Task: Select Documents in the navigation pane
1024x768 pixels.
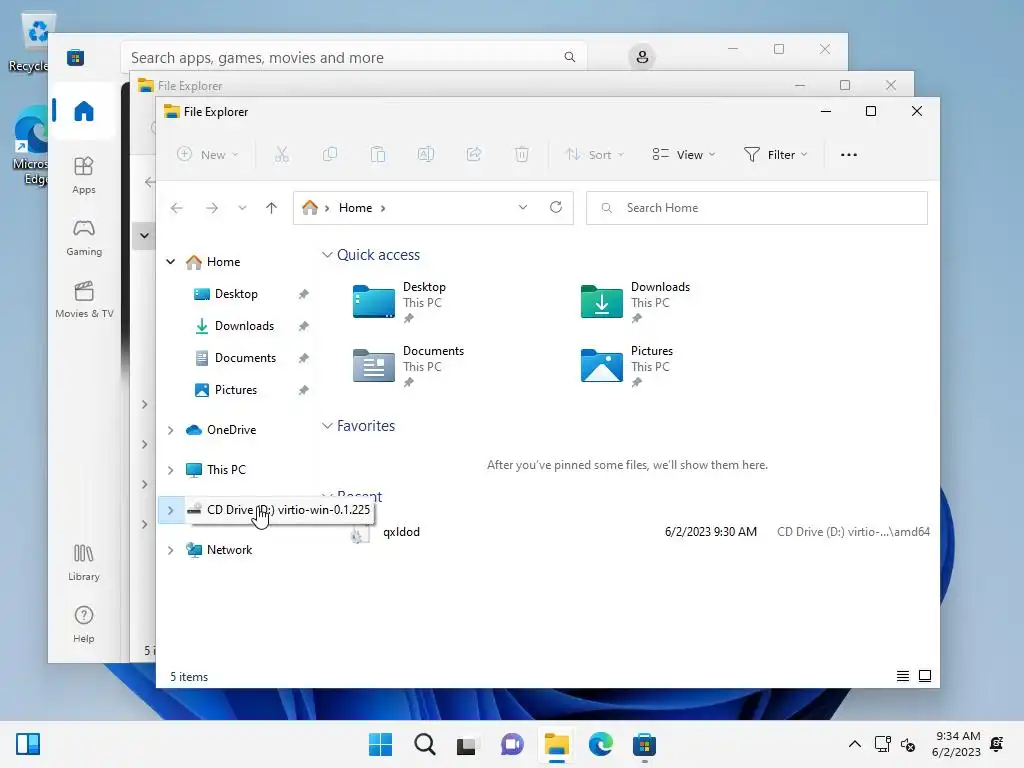Action: (x=245, y=358)
